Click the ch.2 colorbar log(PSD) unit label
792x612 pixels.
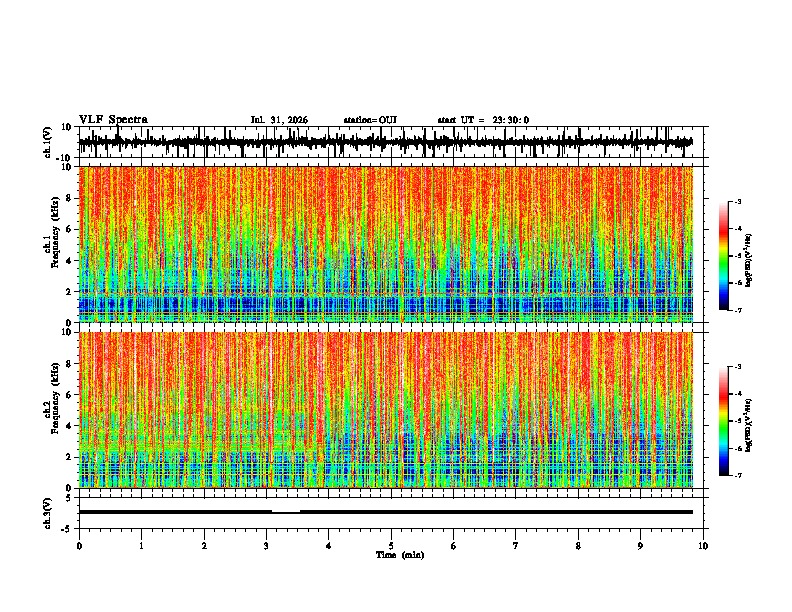point(749,426)
